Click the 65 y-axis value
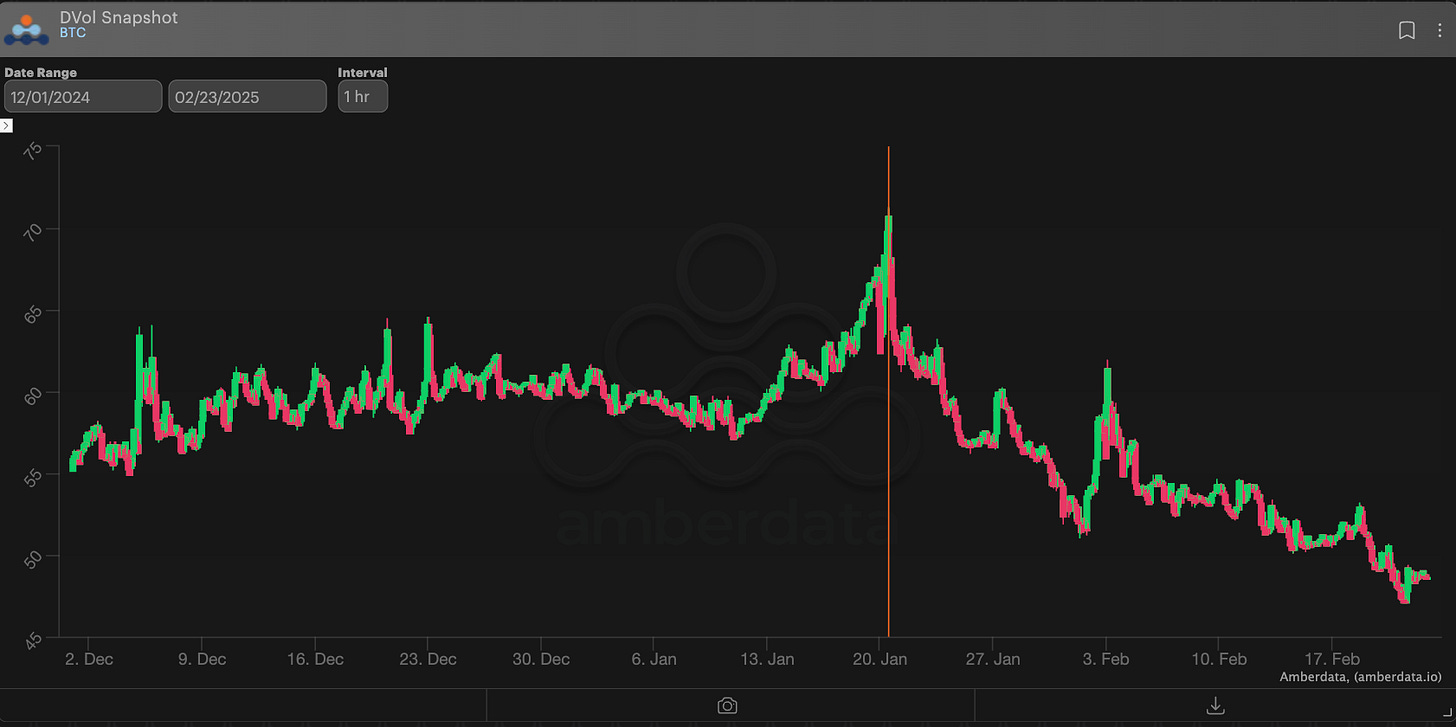 point(33,314)
